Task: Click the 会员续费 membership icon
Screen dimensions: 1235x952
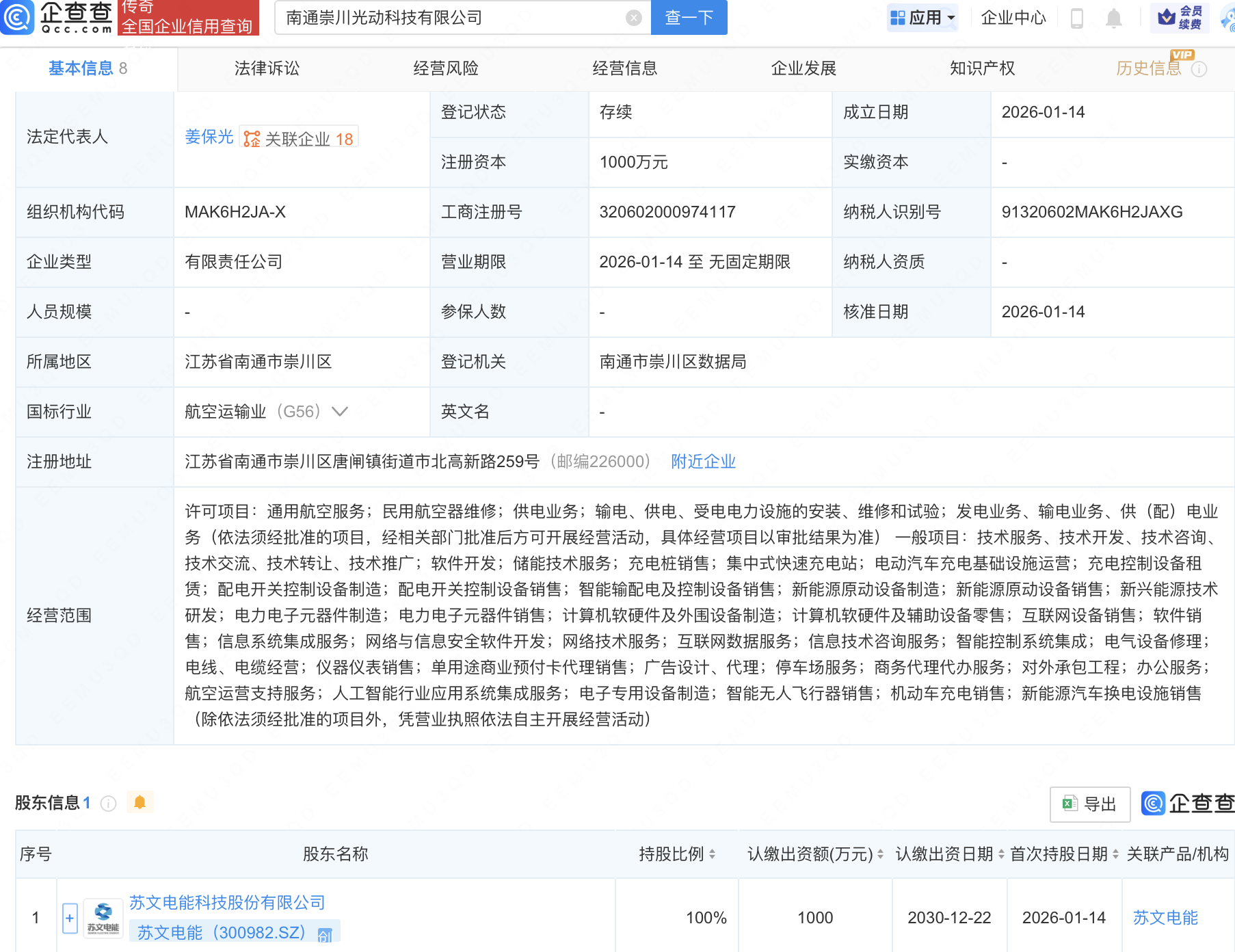Action: pos(1181,18)
